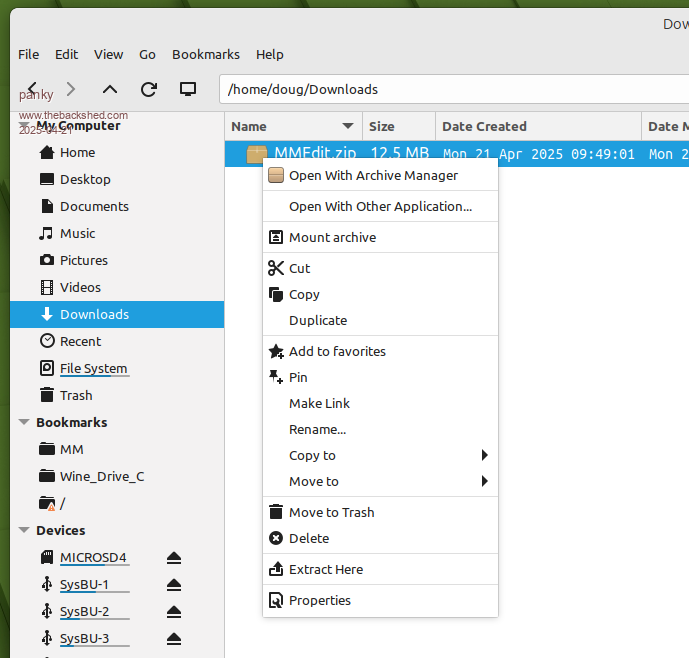Go forward using toolbar arrow
This screenshot has width=689, height=658.
click(71, 89)
